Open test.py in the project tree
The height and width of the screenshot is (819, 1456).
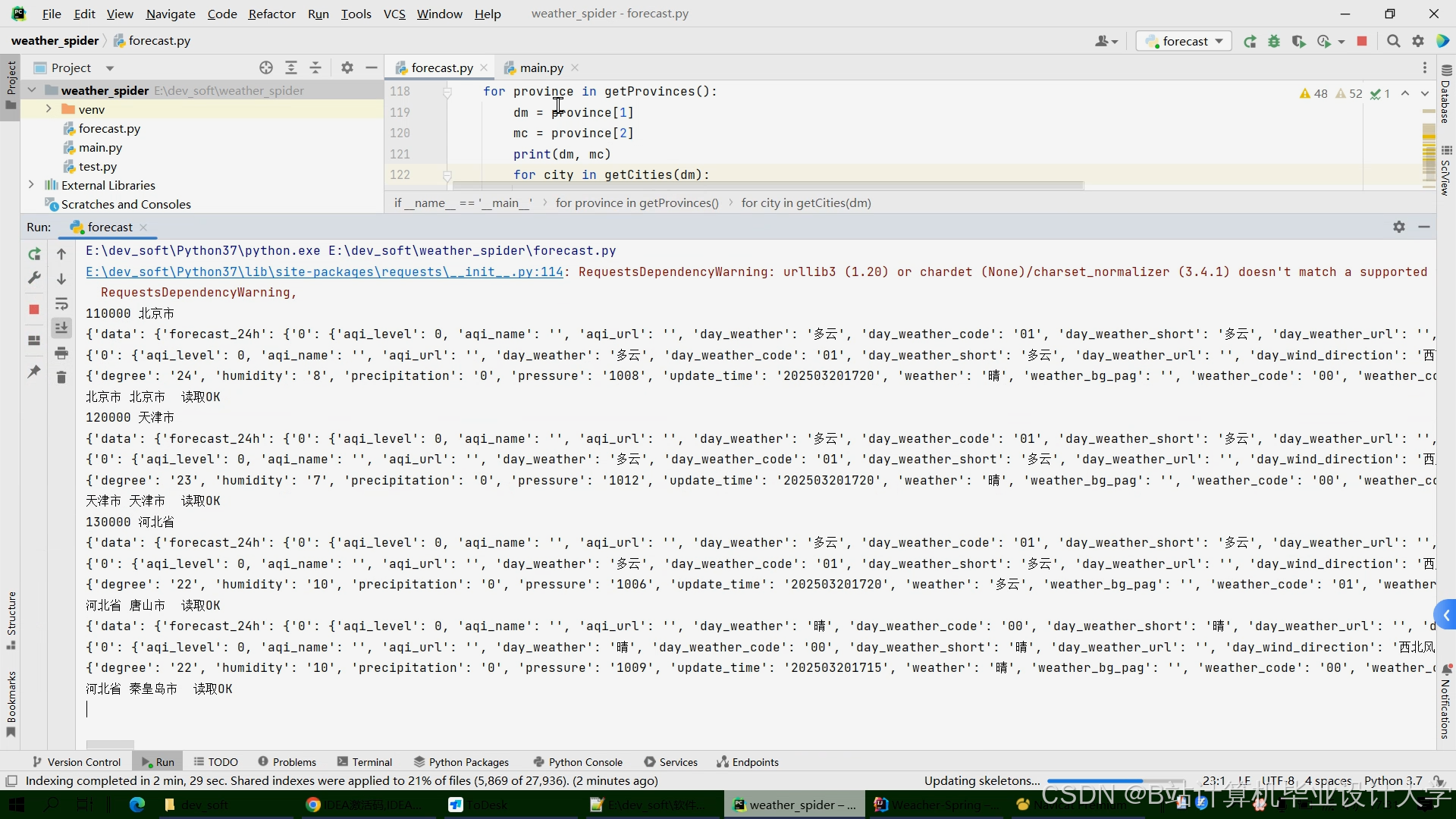tap(97, 166)
